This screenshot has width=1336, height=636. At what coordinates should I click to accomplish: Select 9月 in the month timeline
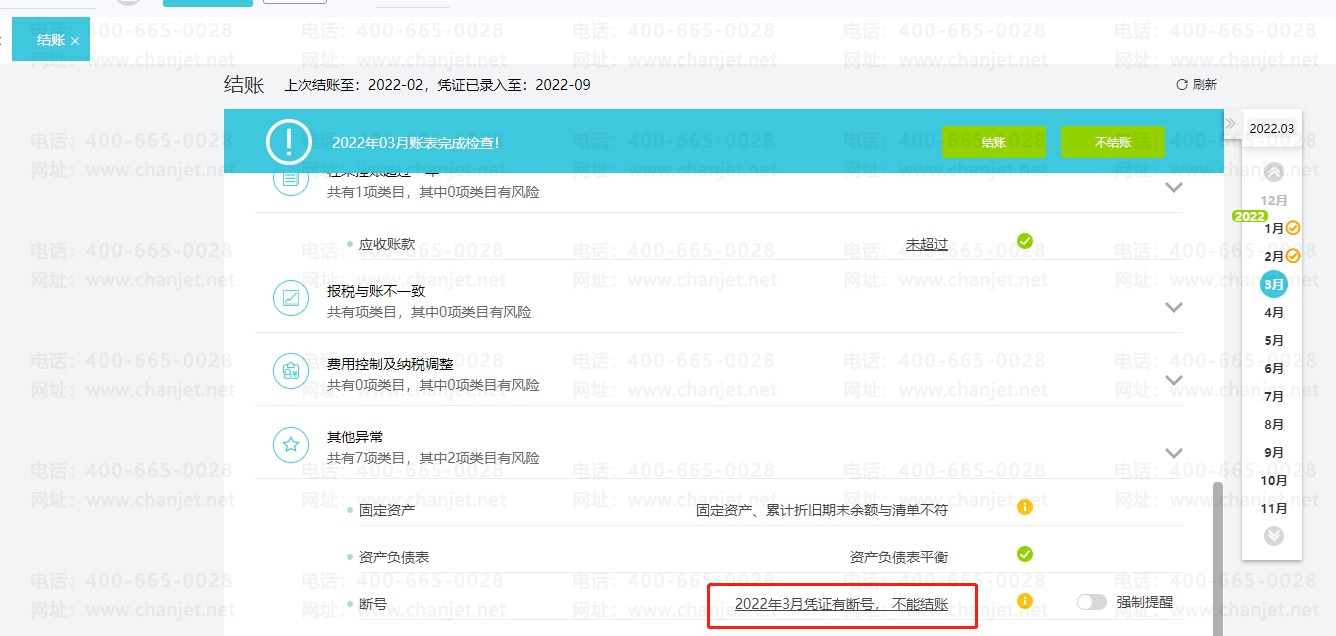1274,452
